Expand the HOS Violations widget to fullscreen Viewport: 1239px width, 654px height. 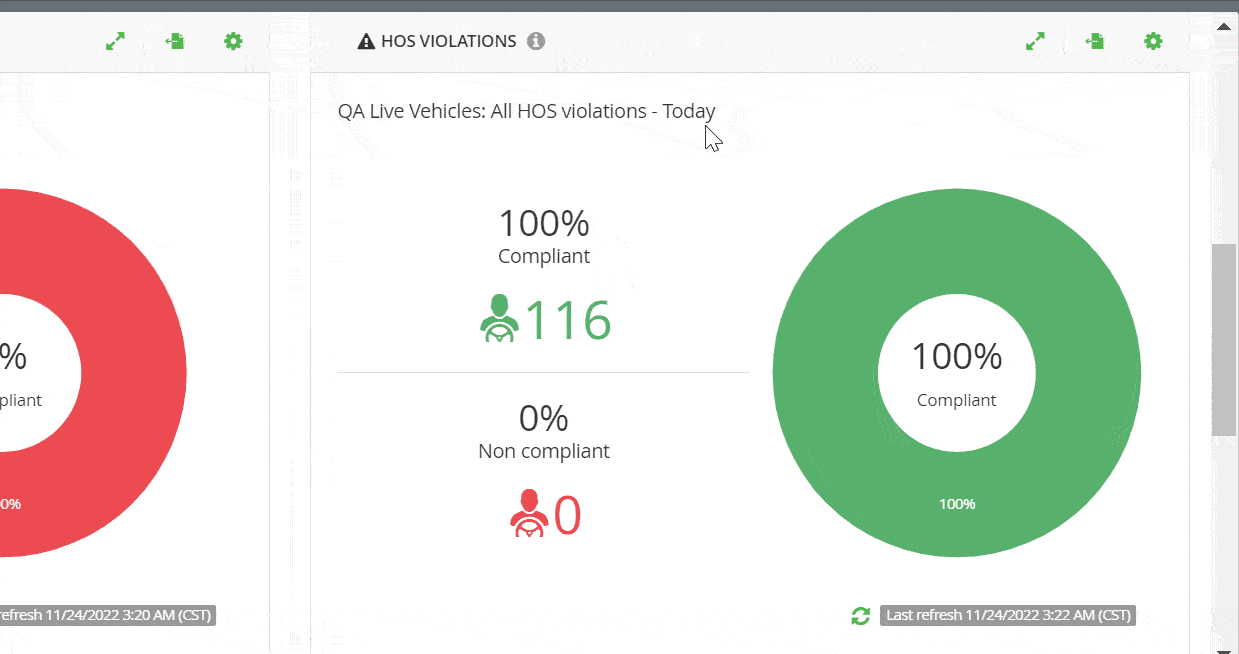[x=1035, y=41]
